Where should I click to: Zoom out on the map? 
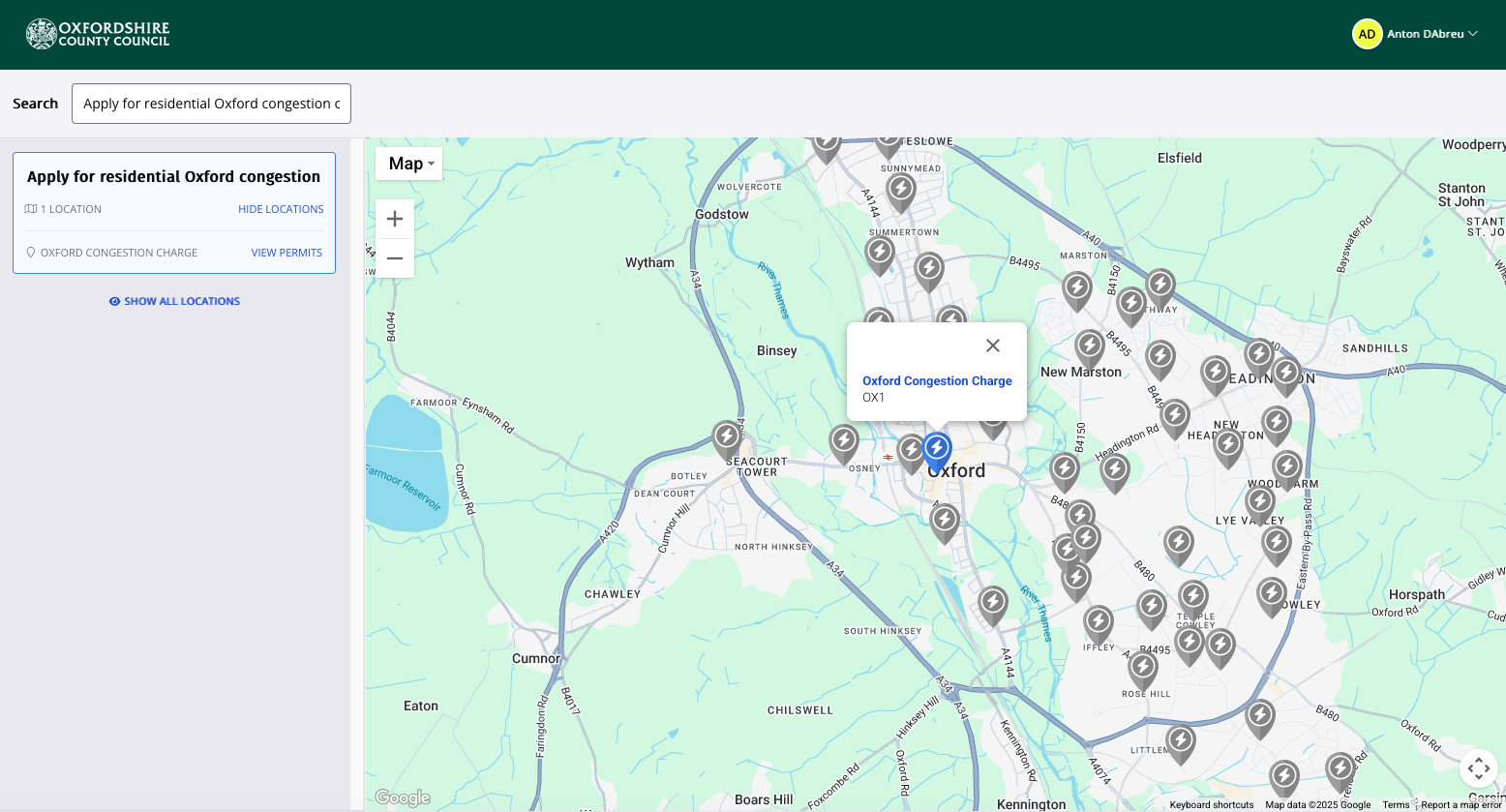click(x=395, y=258)
